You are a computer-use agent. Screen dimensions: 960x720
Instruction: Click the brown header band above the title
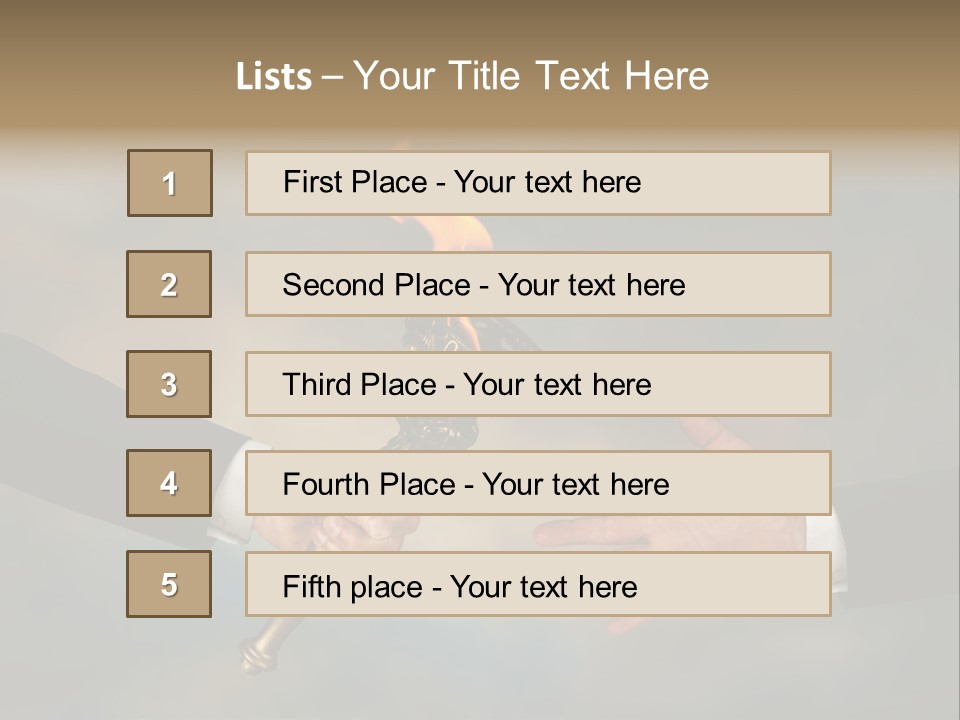480,25
